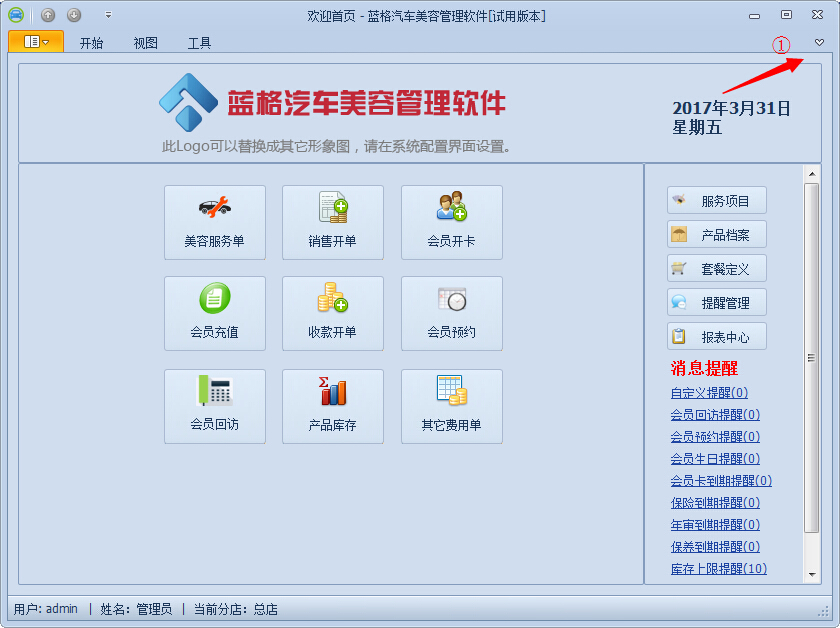This screenshot has width=840, height=628.
Task: Click the 2017年3月31日 date text
Action: [731, 108]
